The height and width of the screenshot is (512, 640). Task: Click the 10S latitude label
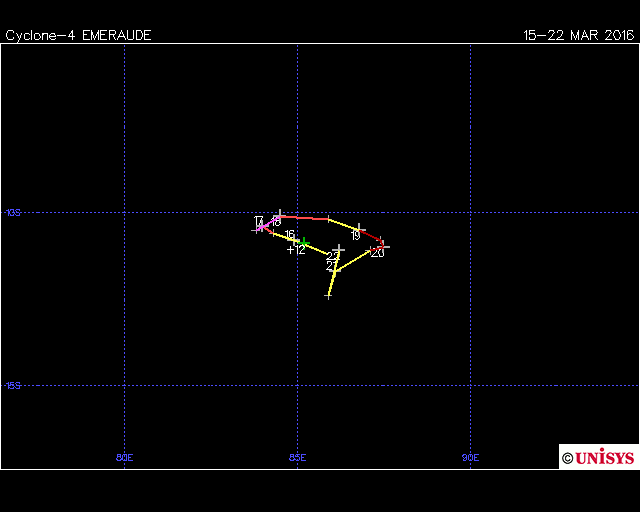[13, 212]
